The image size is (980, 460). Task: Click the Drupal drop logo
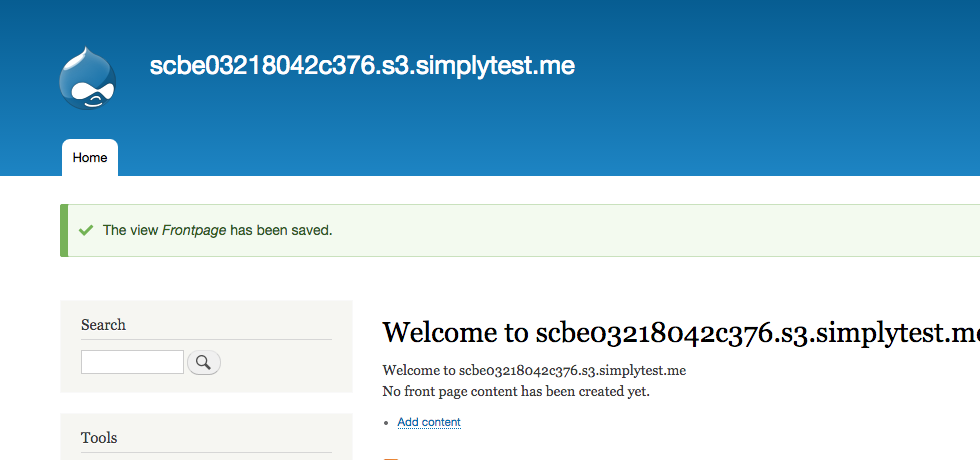pyautogui.click(x=88, y=78)
